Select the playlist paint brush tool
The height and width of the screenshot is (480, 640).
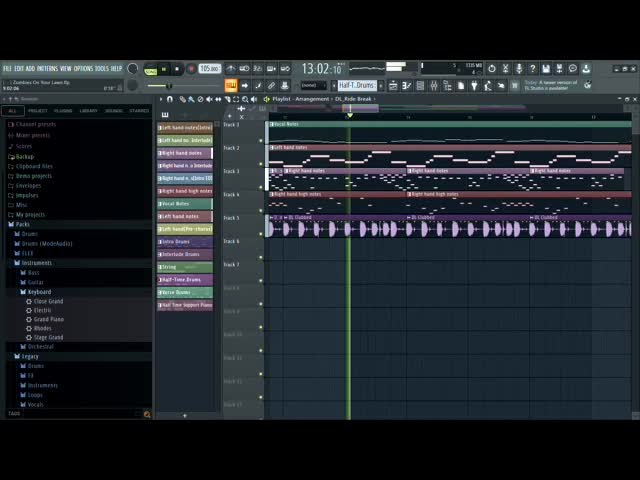(x=191, y=99)
